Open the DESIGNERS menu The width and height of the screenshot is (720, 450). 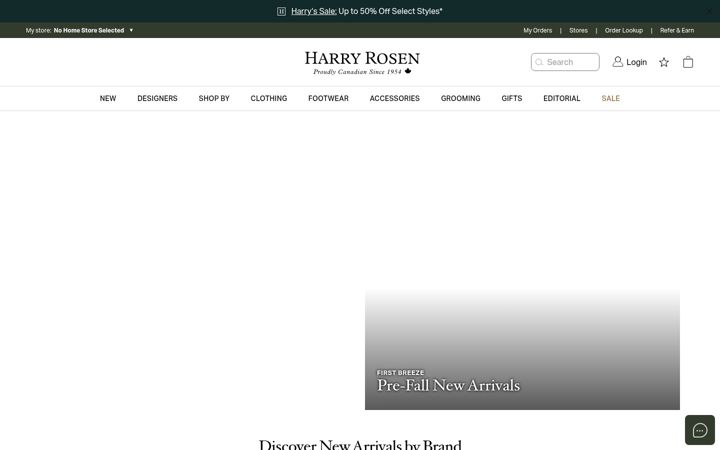point(157,98)
